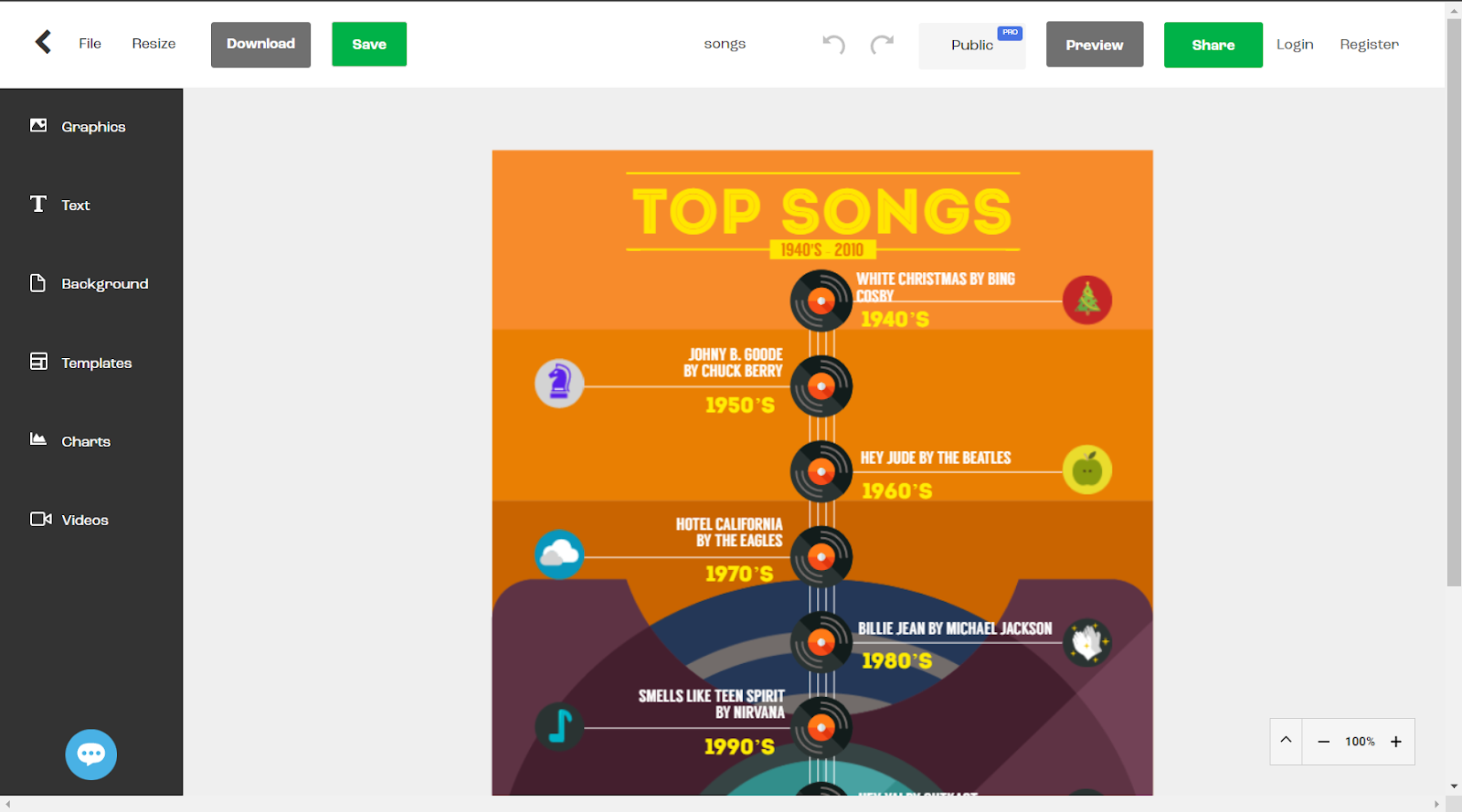Click the 100% zoom level value

tap(1360, 742)
